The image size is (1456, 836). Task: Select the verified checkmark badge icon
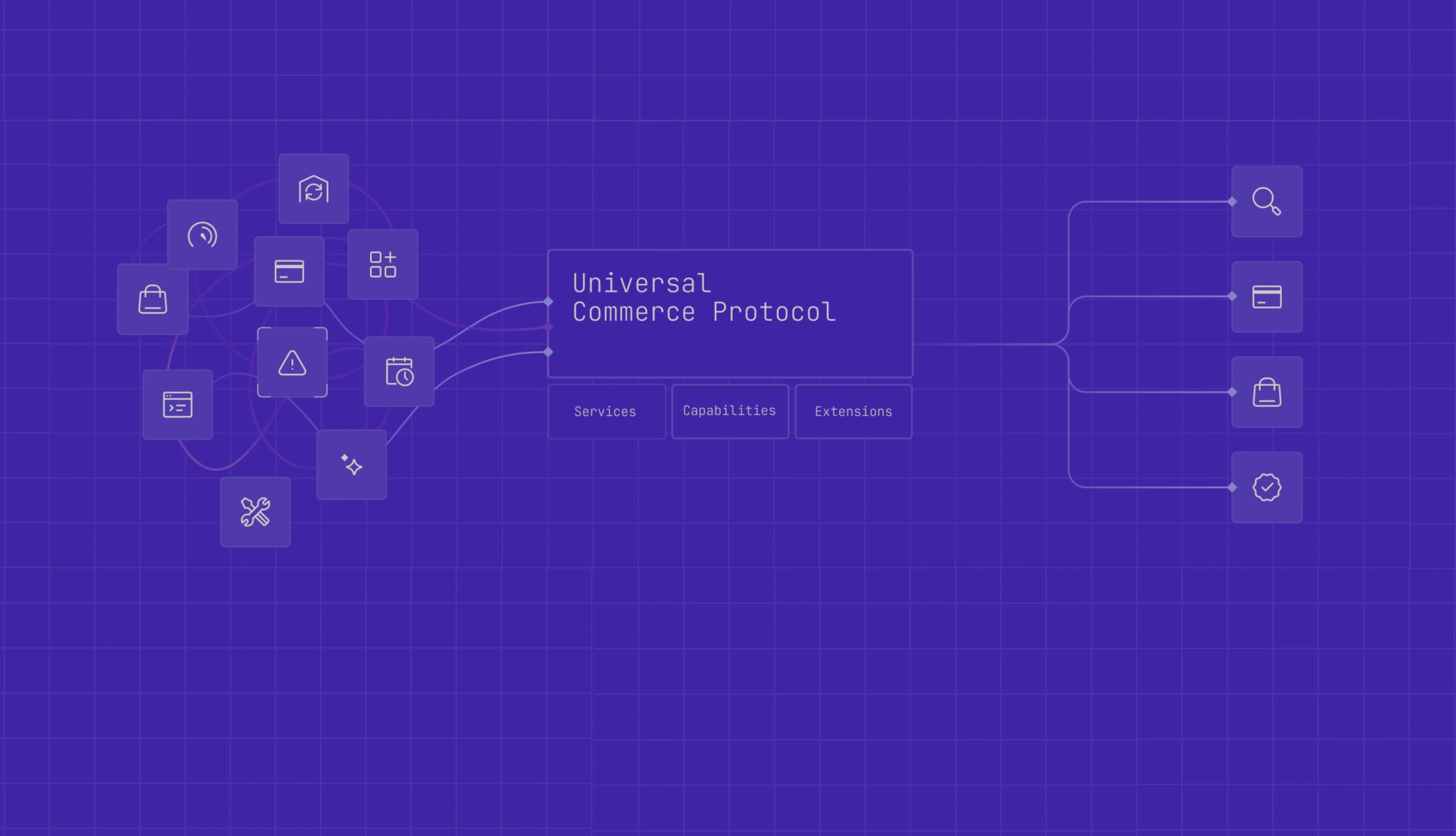coord(1266,487)
